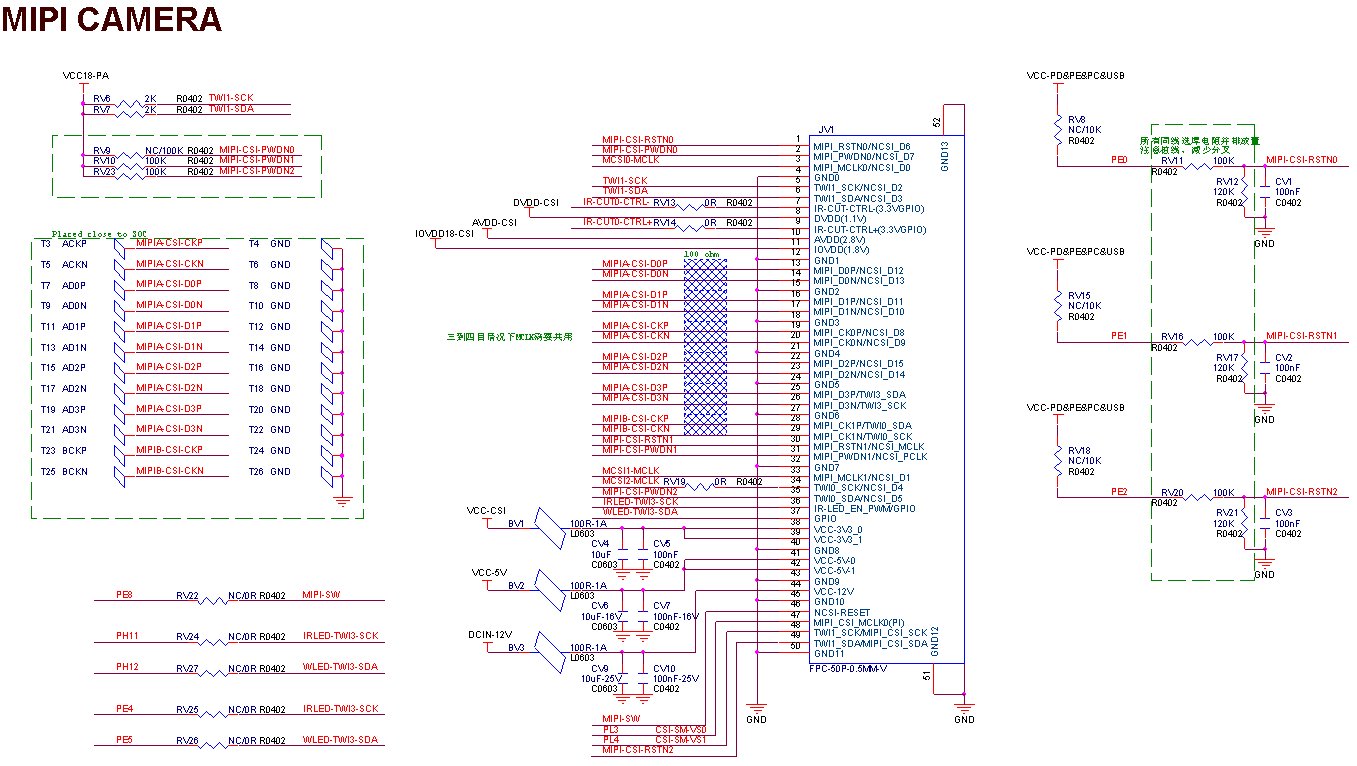The image size is (1357, 766).
Task: Select the RV15 pull-up resistor symbol
Action: coord(1057,306)
